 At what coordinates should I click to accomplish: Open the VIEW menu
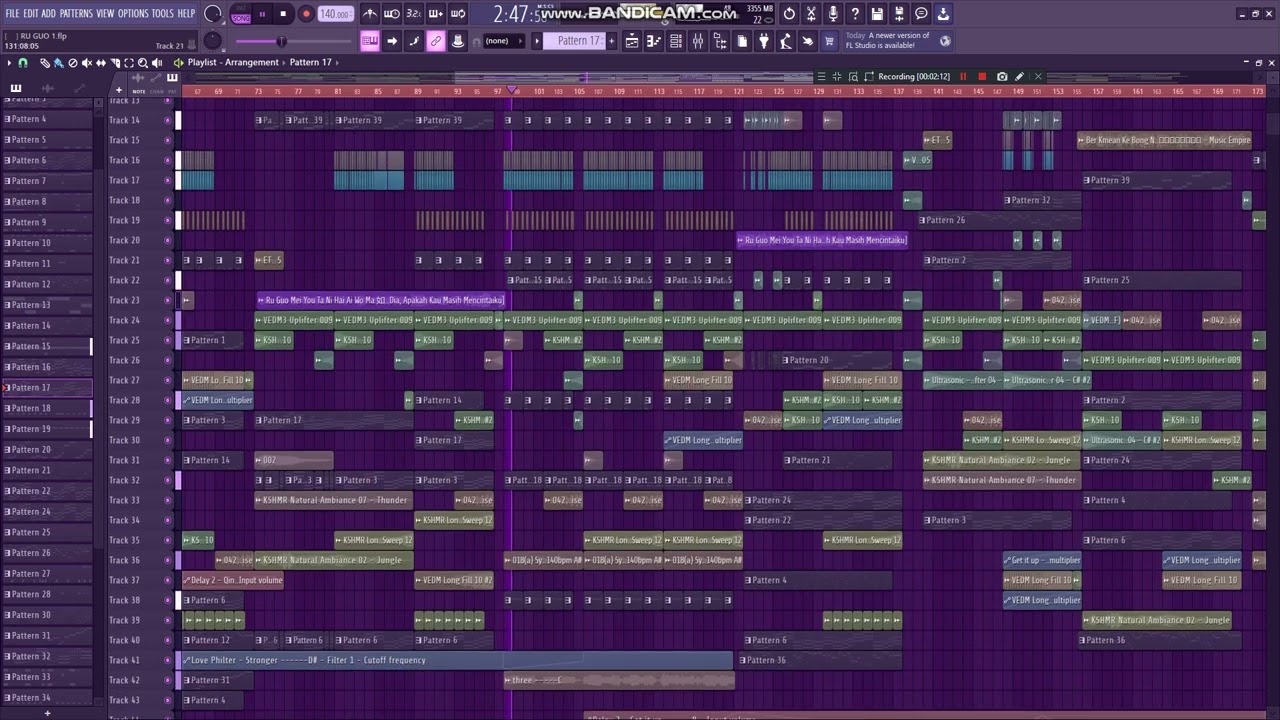pyautogui.click(x=105, y=13)
